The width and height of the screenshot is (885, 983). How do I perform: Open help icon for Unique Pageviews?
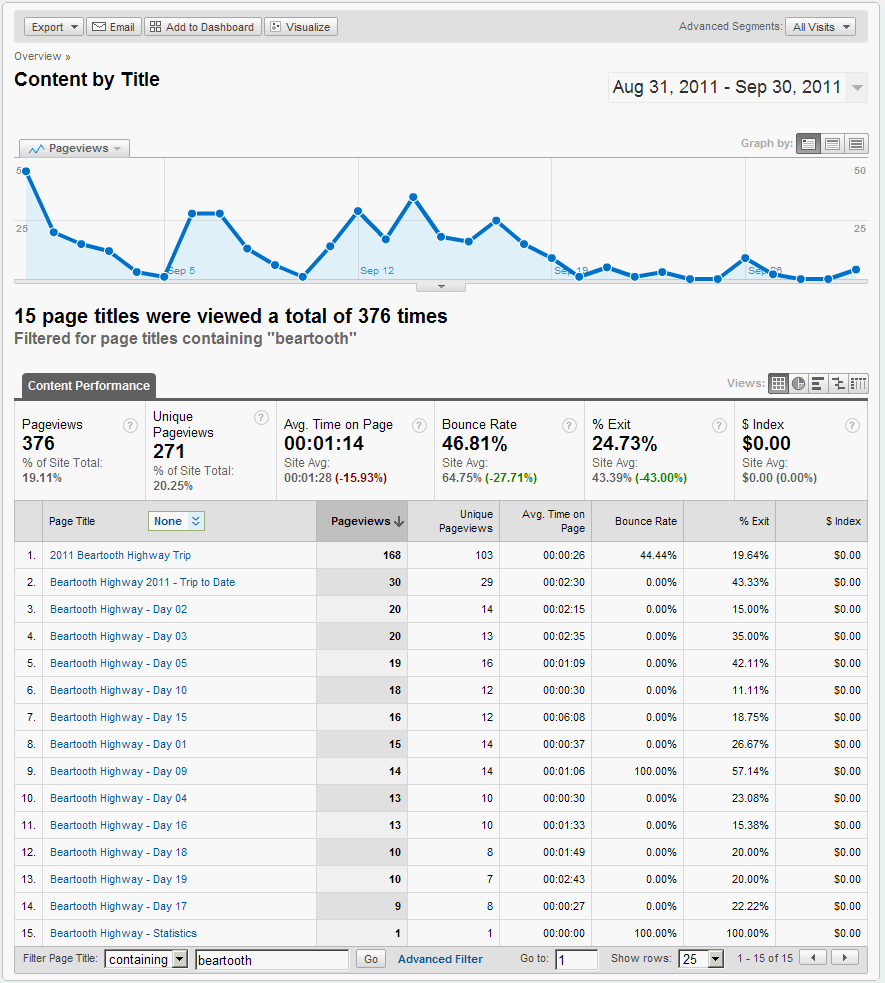(x=261, y=418)
